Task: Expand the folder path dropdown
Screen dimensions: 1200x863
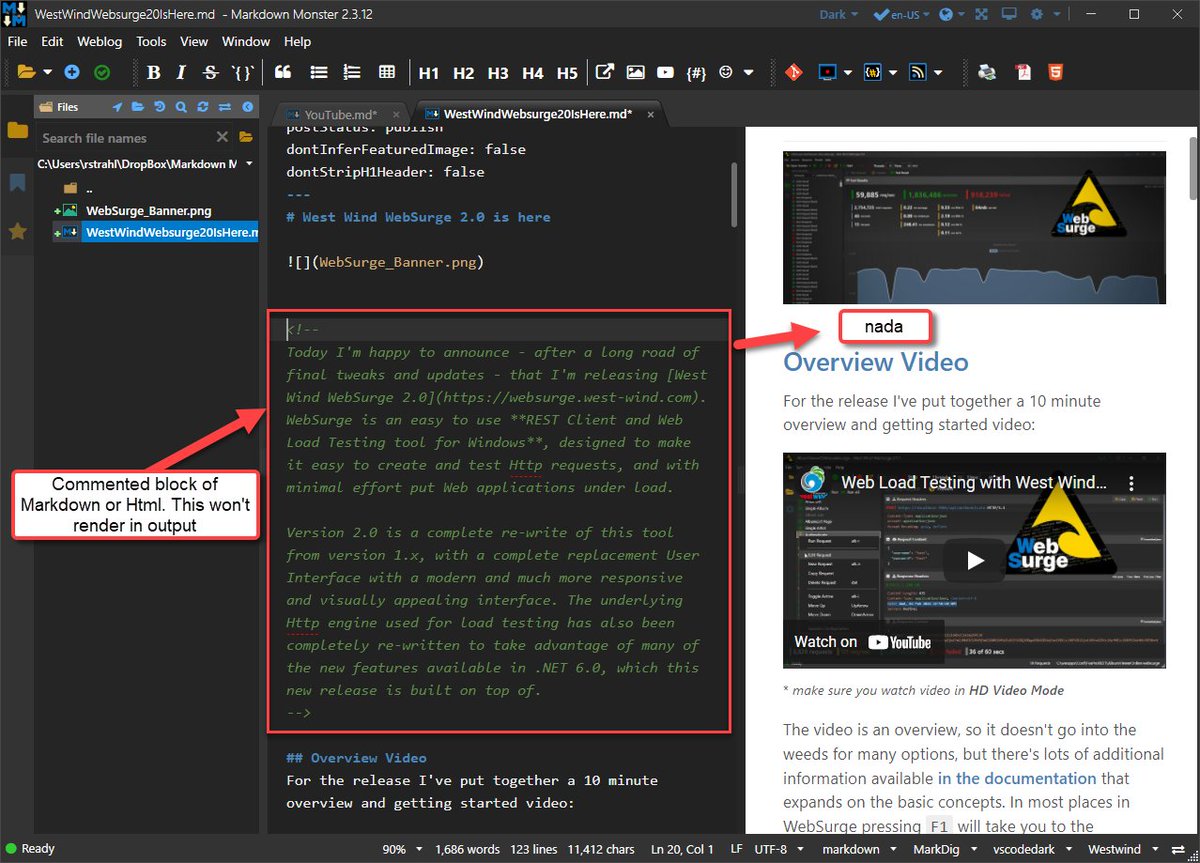Action: [249, 164]
